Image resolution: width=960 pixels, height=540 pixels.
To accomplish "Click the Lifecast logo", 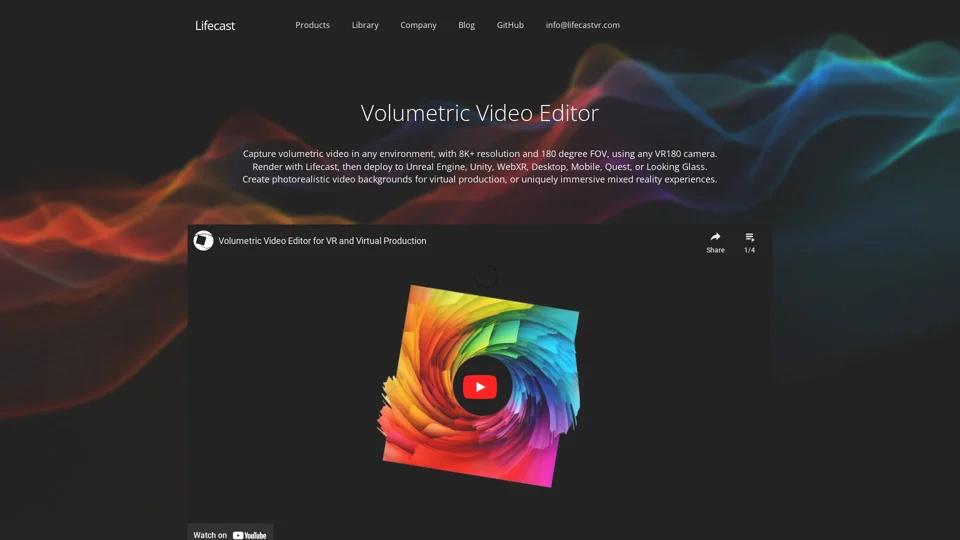I will click(x=215, y=26).
